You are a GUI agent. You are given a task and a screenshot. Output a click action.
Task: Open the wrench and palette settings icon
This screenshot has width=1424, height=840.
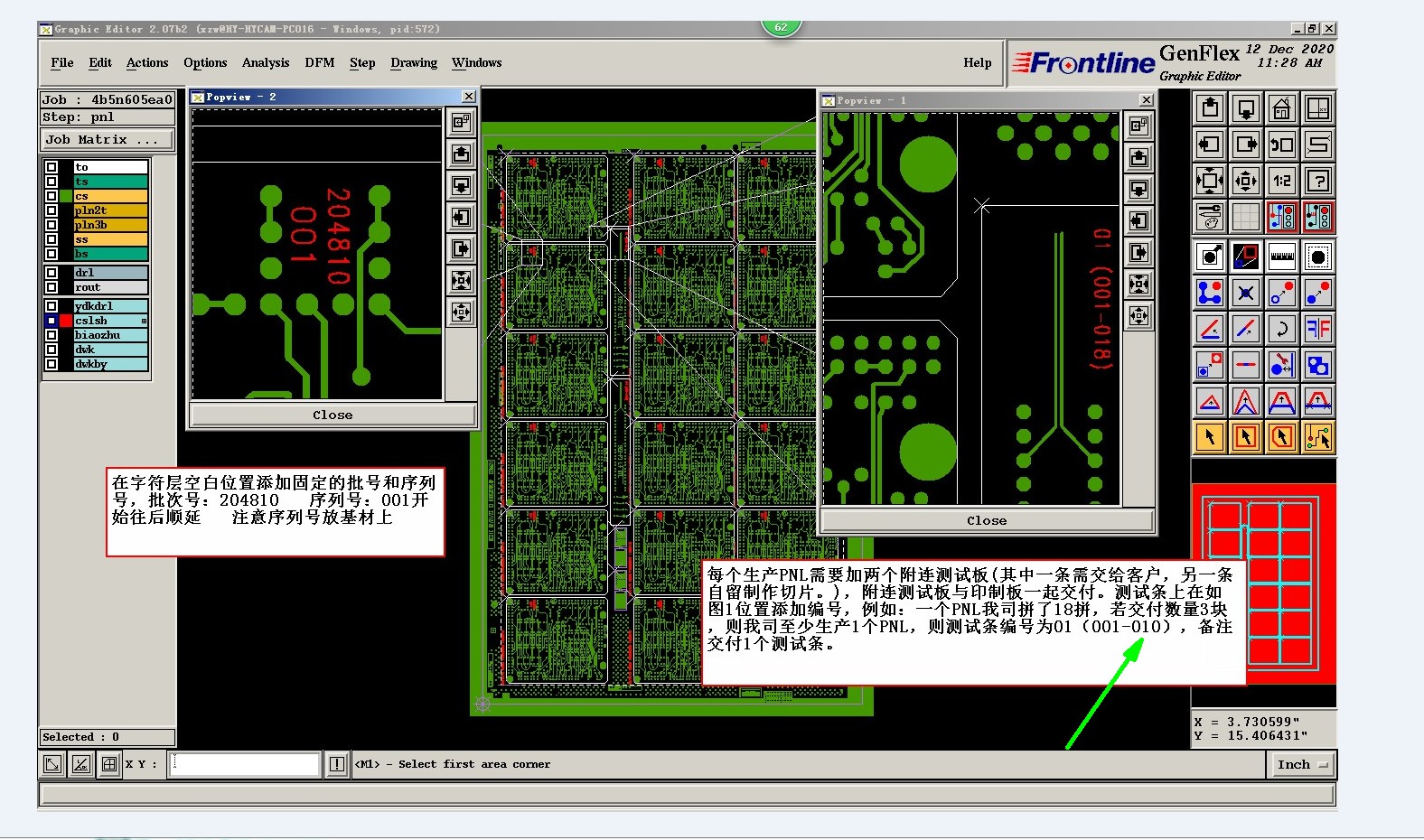click(1210, 217)
